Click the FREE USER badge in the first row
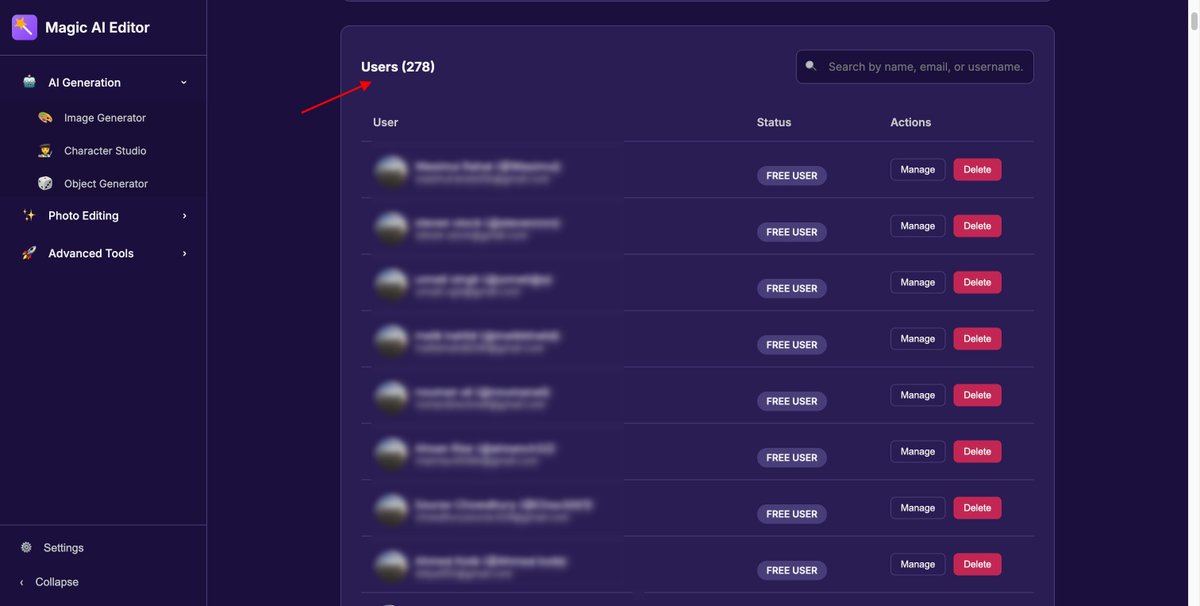The height and width of the screenshot is (606, 1200). click(792, 176)
